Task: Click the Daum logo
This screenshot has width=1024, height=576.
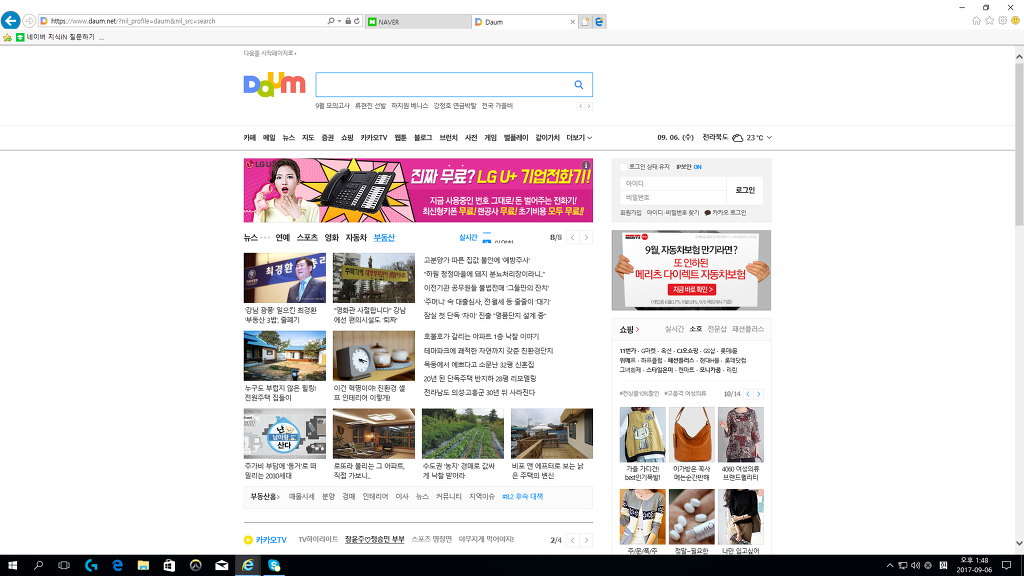Action: 274,85
